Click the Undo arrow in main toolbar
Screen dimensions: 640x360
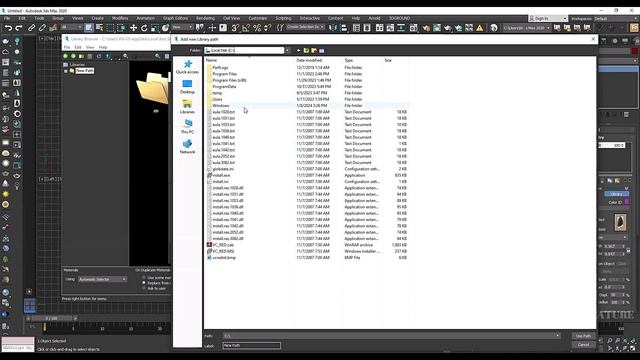coord(8,28)
